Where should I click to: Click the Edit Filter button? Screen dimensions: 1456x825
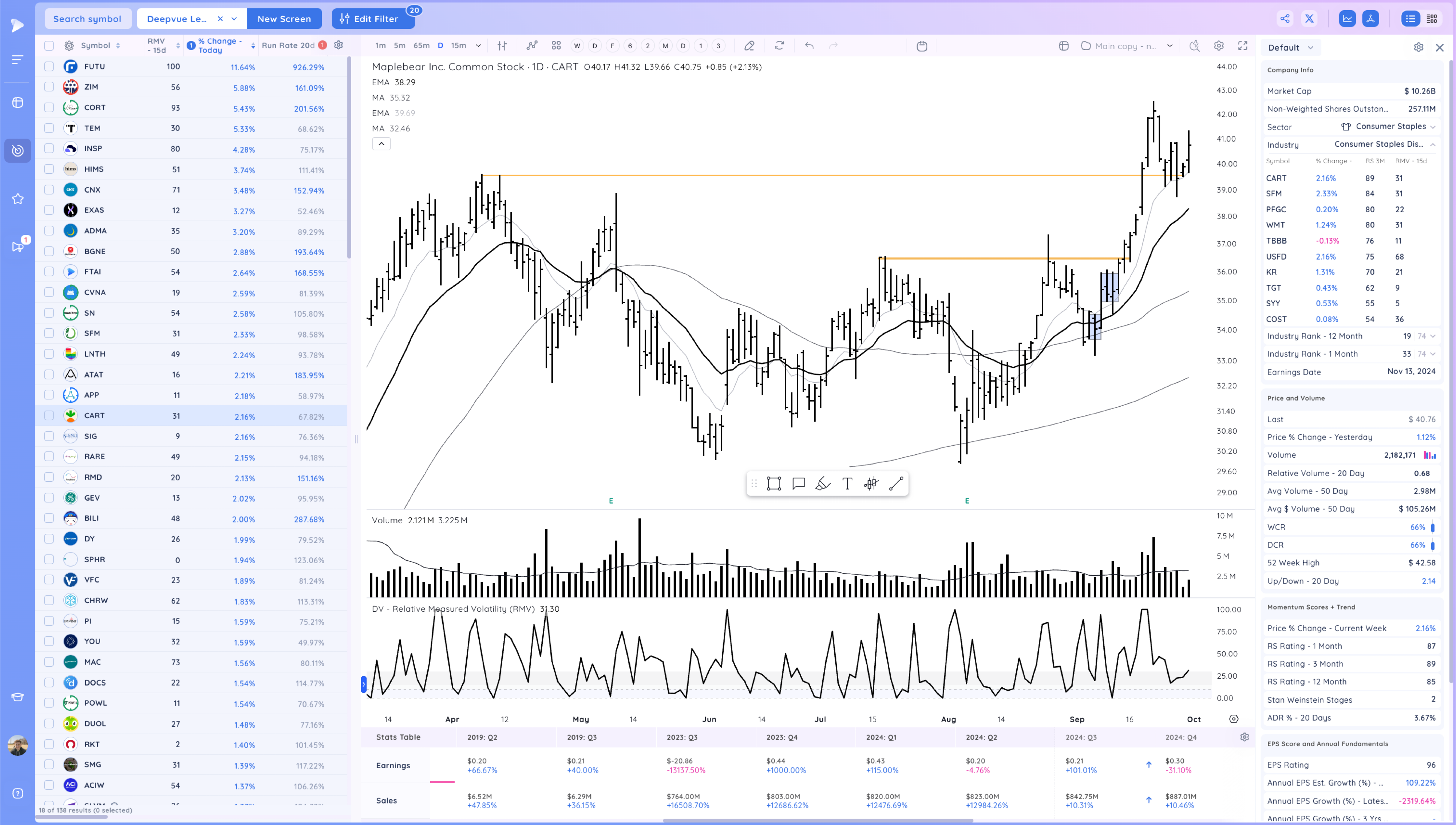coord(373,19)
